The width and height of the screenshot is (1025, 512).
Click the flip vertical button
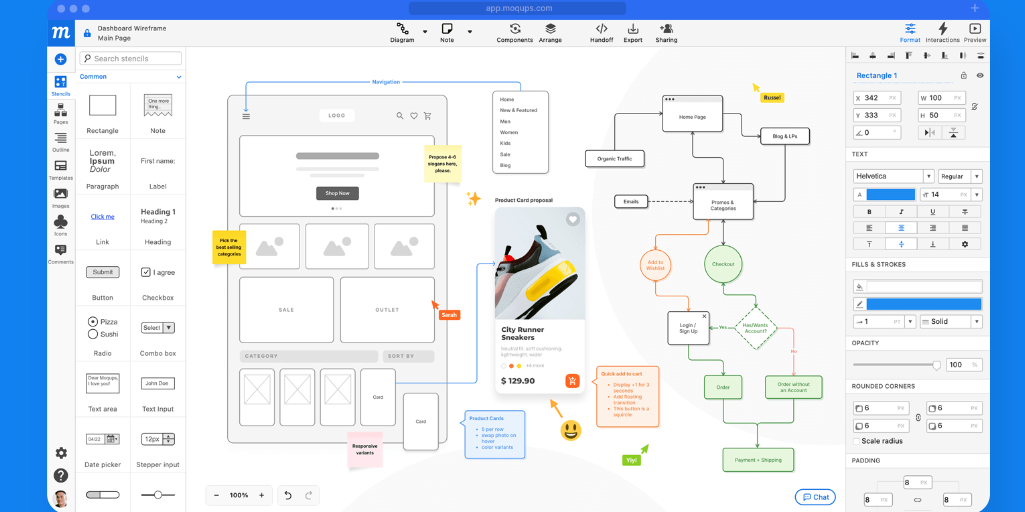click(x=954, y=133)
